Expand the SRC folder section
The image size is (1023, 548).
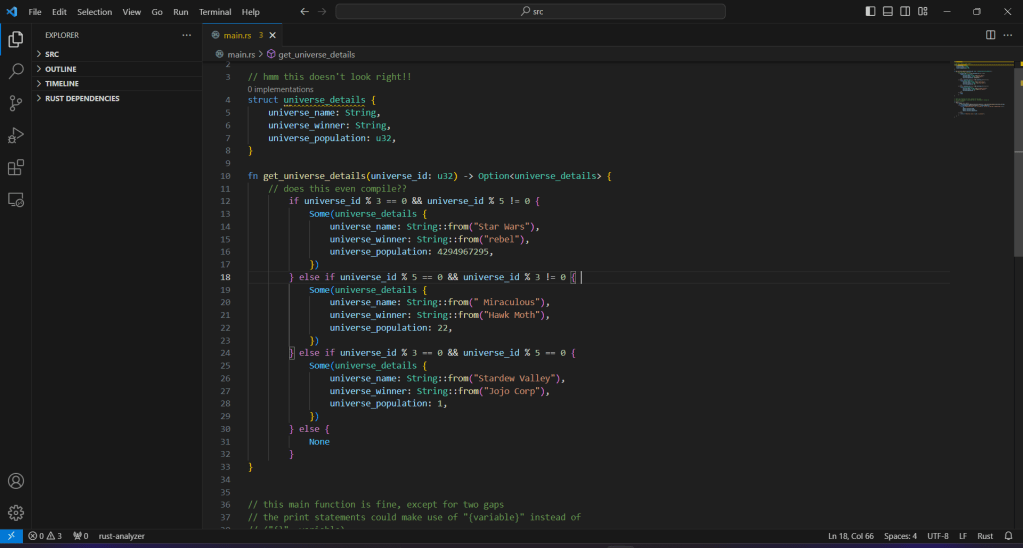(53, 54)
